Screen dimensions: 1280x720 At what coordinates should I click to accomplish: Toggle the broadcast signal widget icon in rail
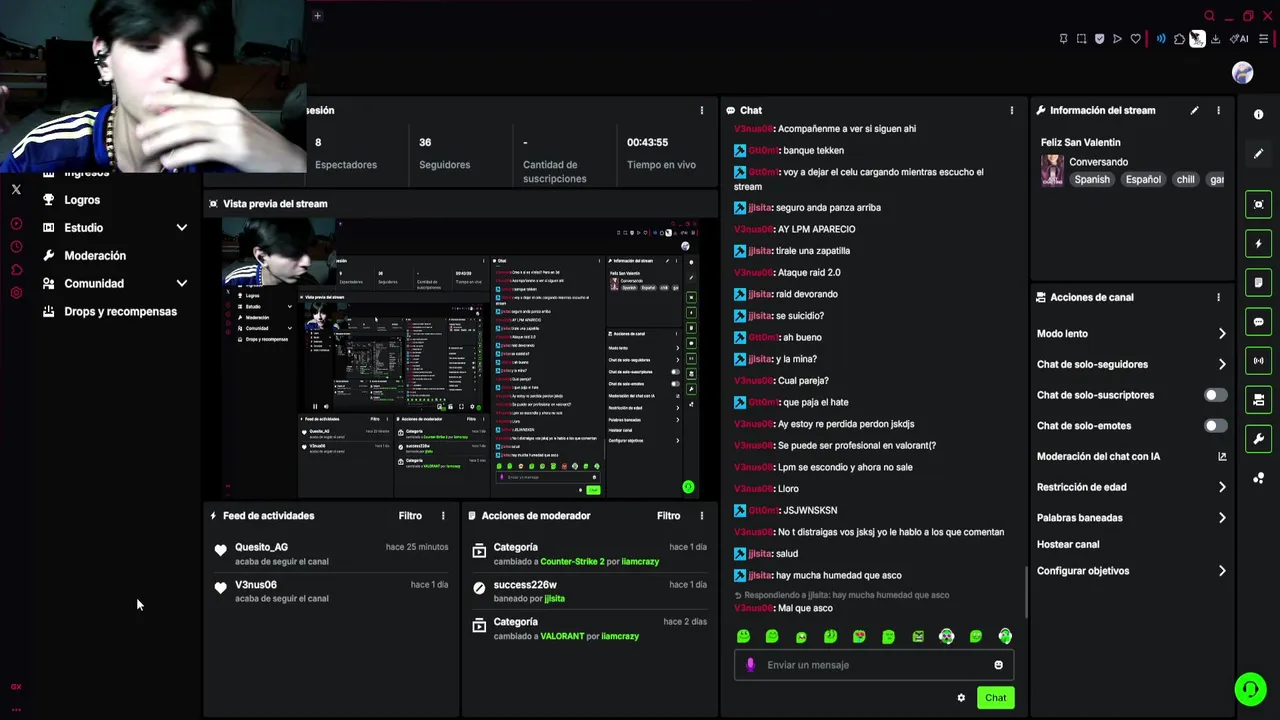pos(1258,360)
